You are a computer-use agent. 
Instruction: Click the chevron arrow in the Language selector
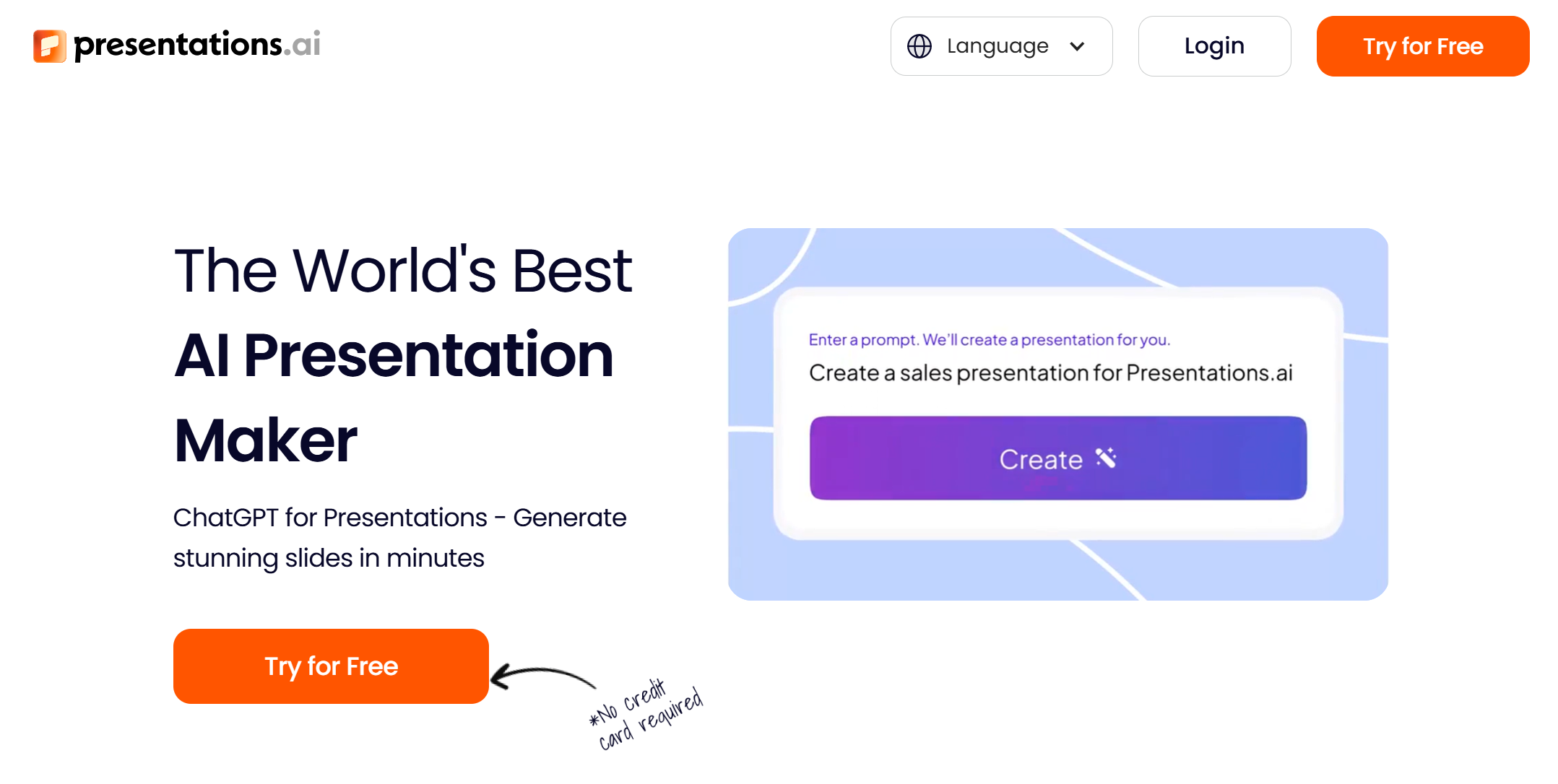click(1077, 47)
